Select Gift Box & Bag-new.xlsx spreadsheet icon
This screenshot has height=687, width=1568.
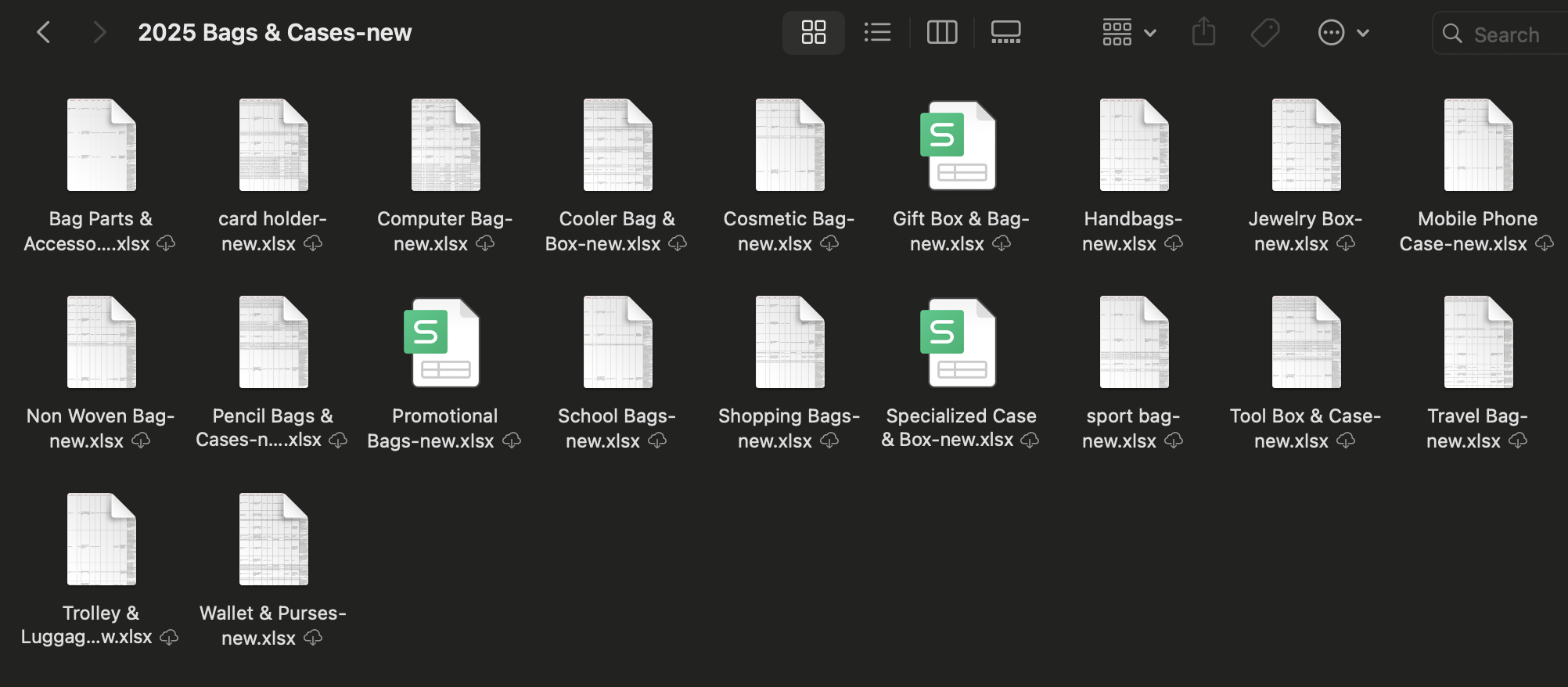pos(958,146)
